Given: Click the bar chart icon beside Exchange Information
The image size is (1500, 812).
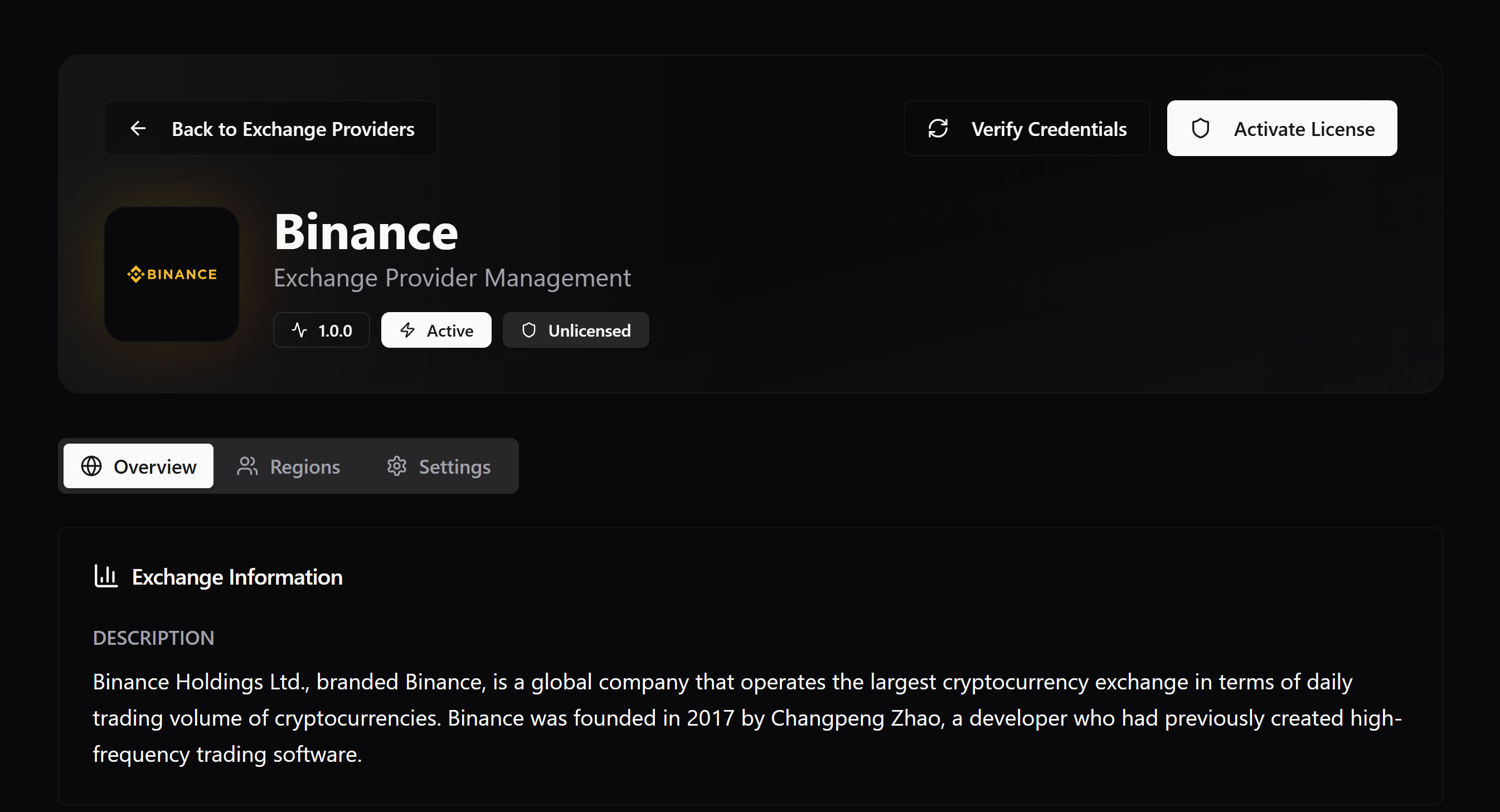Looking at the screenshot, I should (x=106, y=576).
